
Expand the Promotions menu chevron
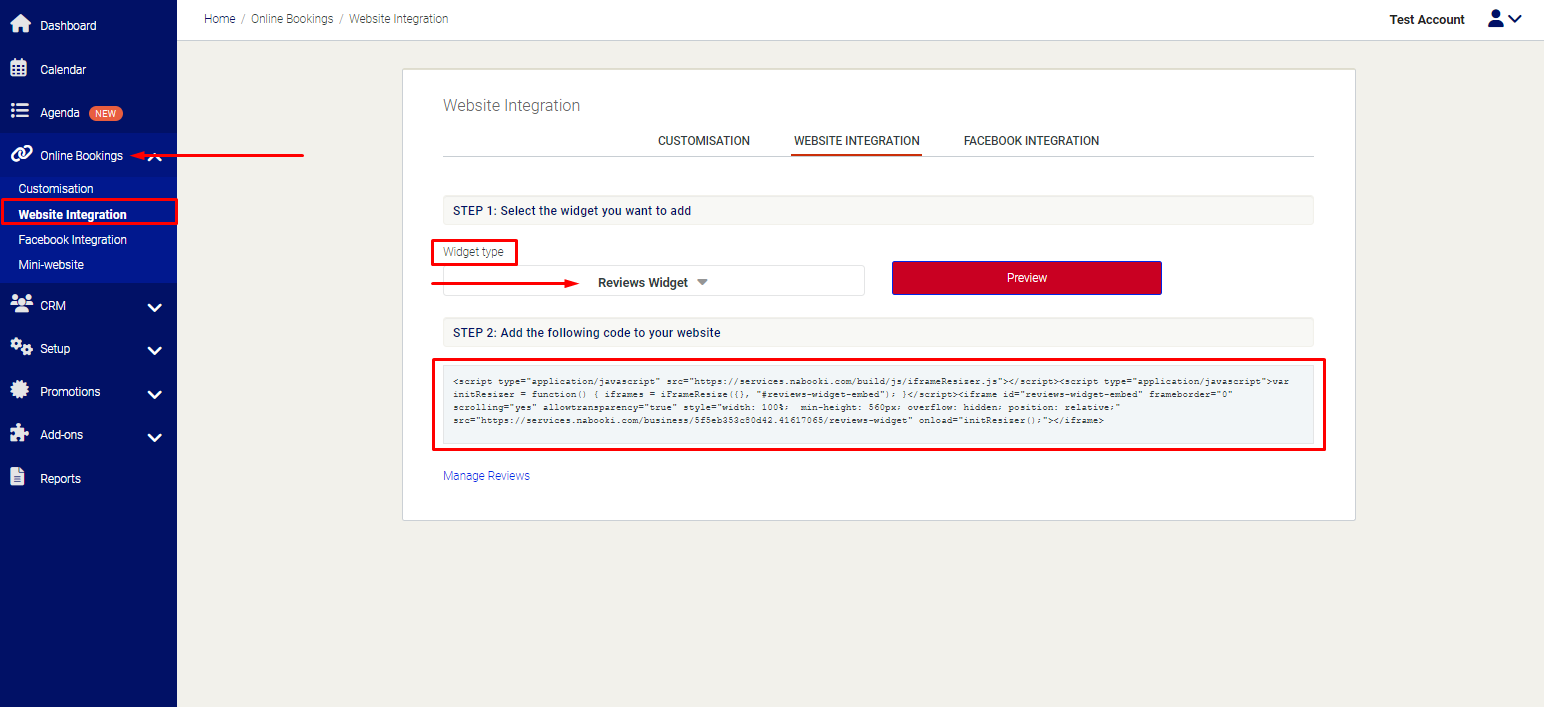[155, 394]
